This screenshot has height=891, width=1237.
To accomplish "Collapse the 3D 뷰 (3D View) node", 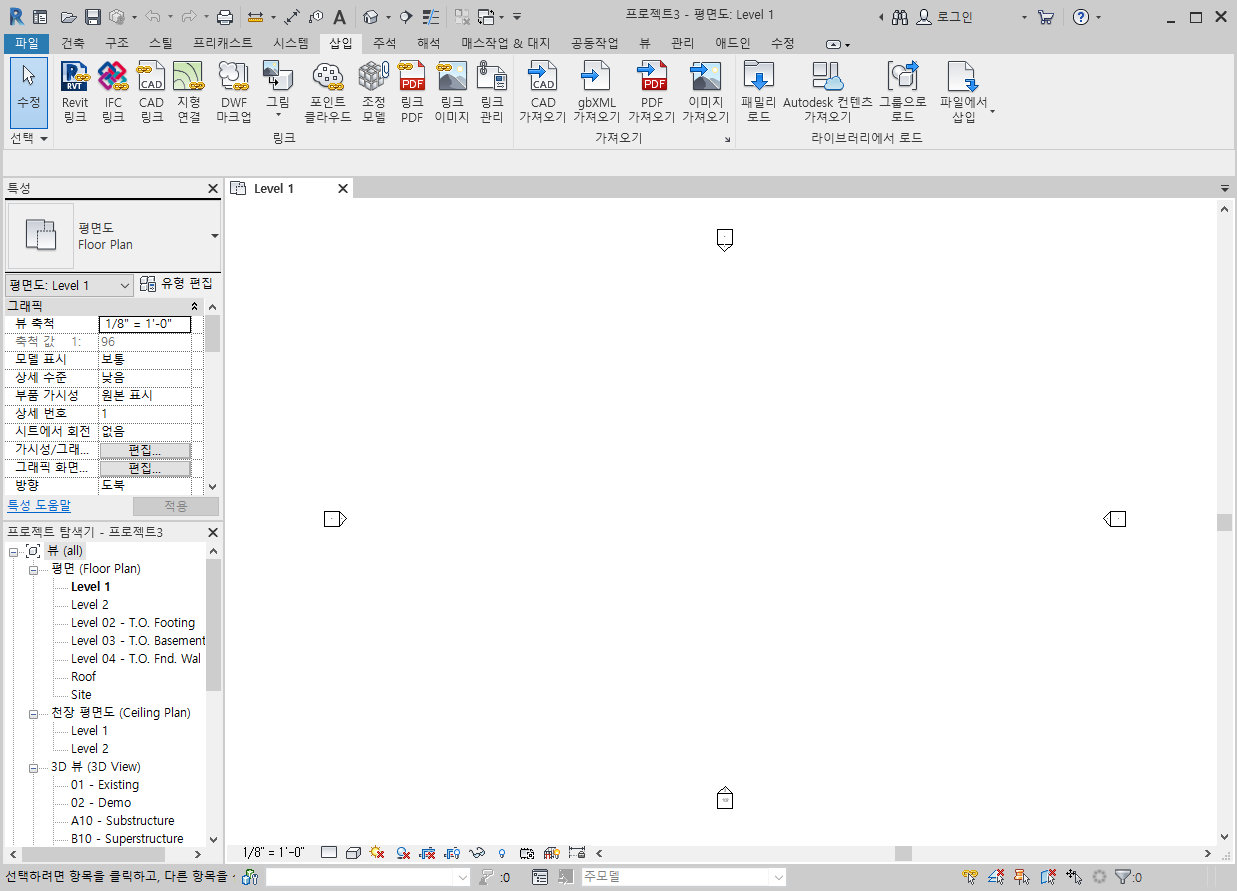I will point(33,767).
